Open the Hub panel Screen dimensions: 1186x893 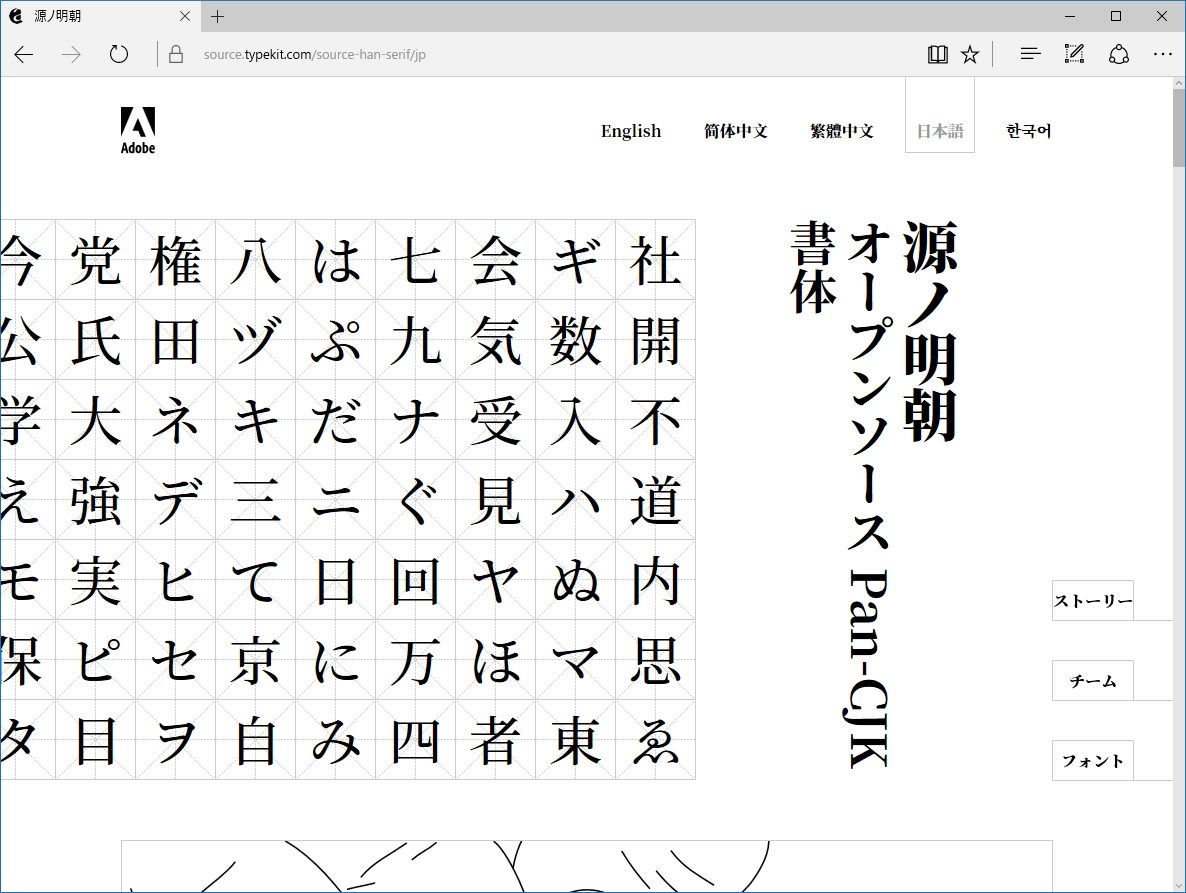pos(1029,54)
